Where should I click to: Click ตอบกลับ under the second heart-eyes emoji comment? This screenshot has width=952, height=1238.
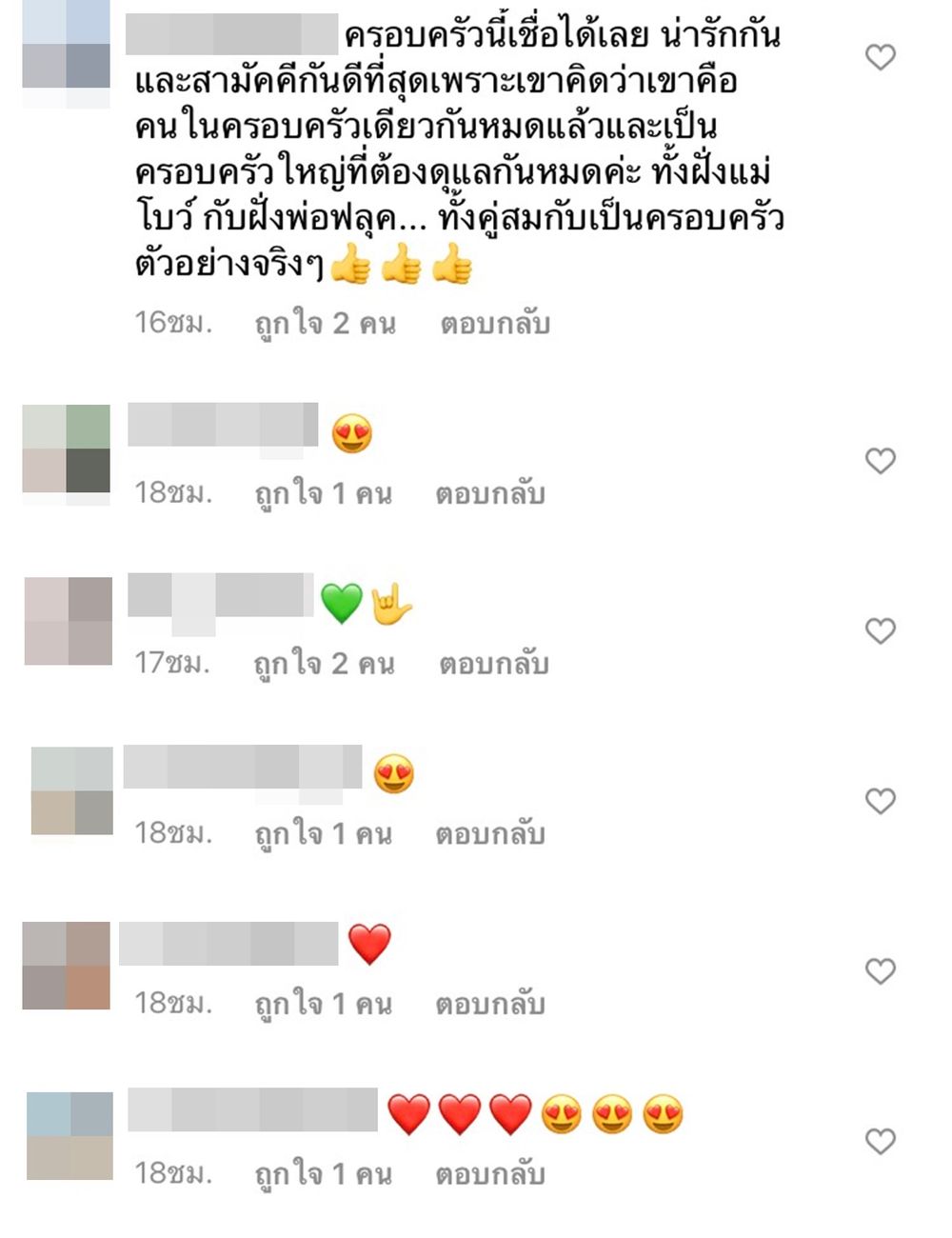(490, 834)
